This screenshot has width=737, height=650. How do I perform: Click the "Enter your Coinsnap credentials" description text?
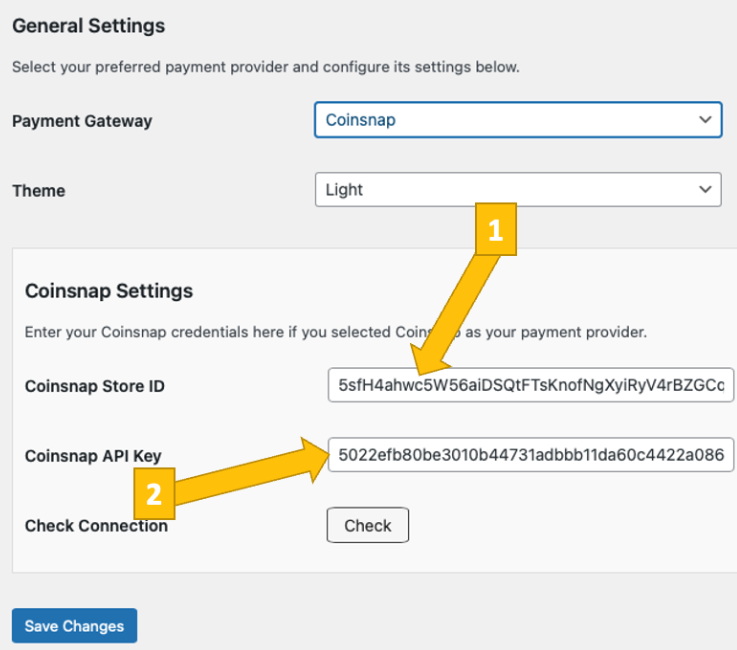[x=336, y=332]
